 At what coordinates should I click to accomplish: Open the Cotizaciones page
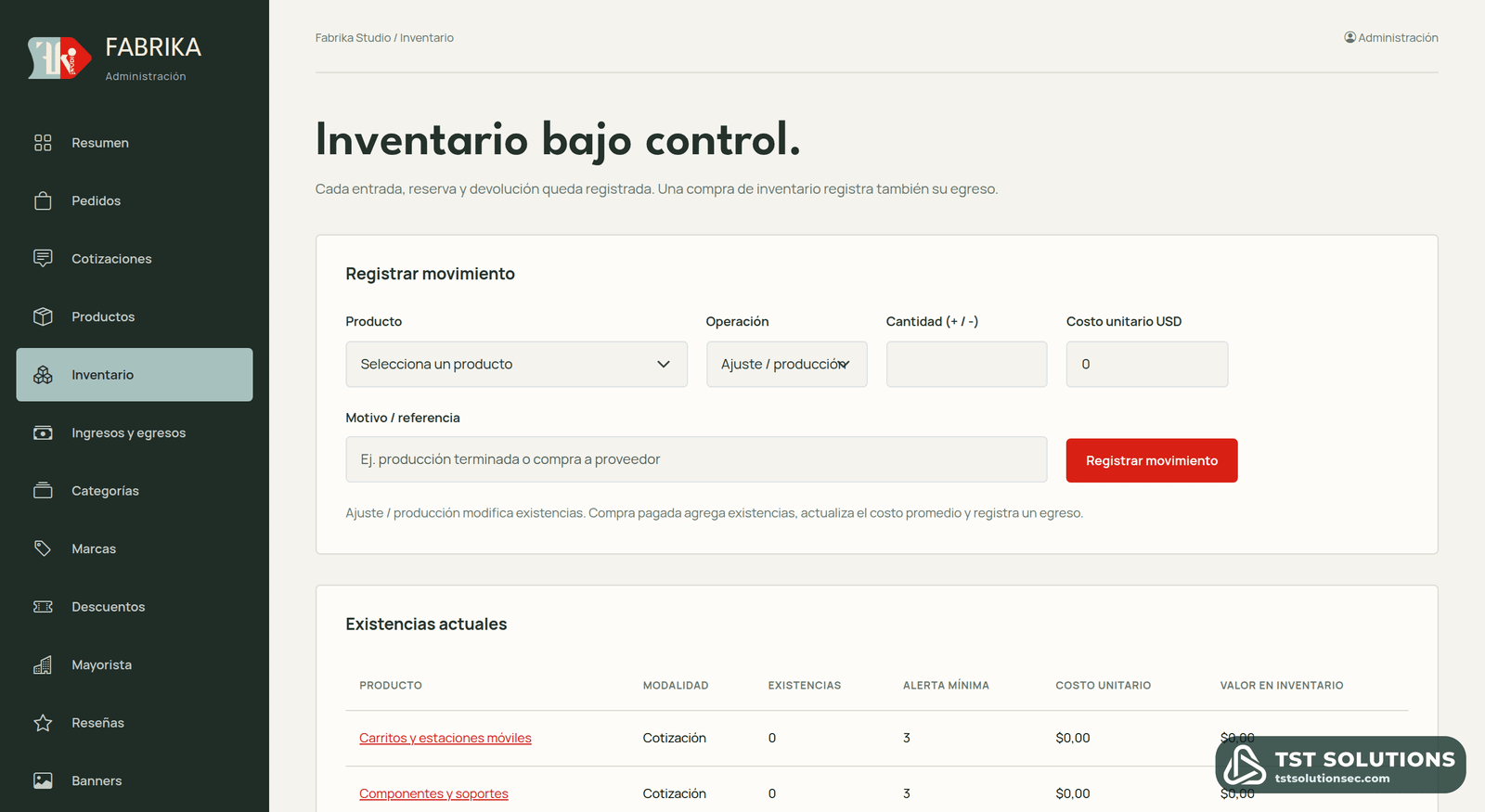[x=135, y=259]
